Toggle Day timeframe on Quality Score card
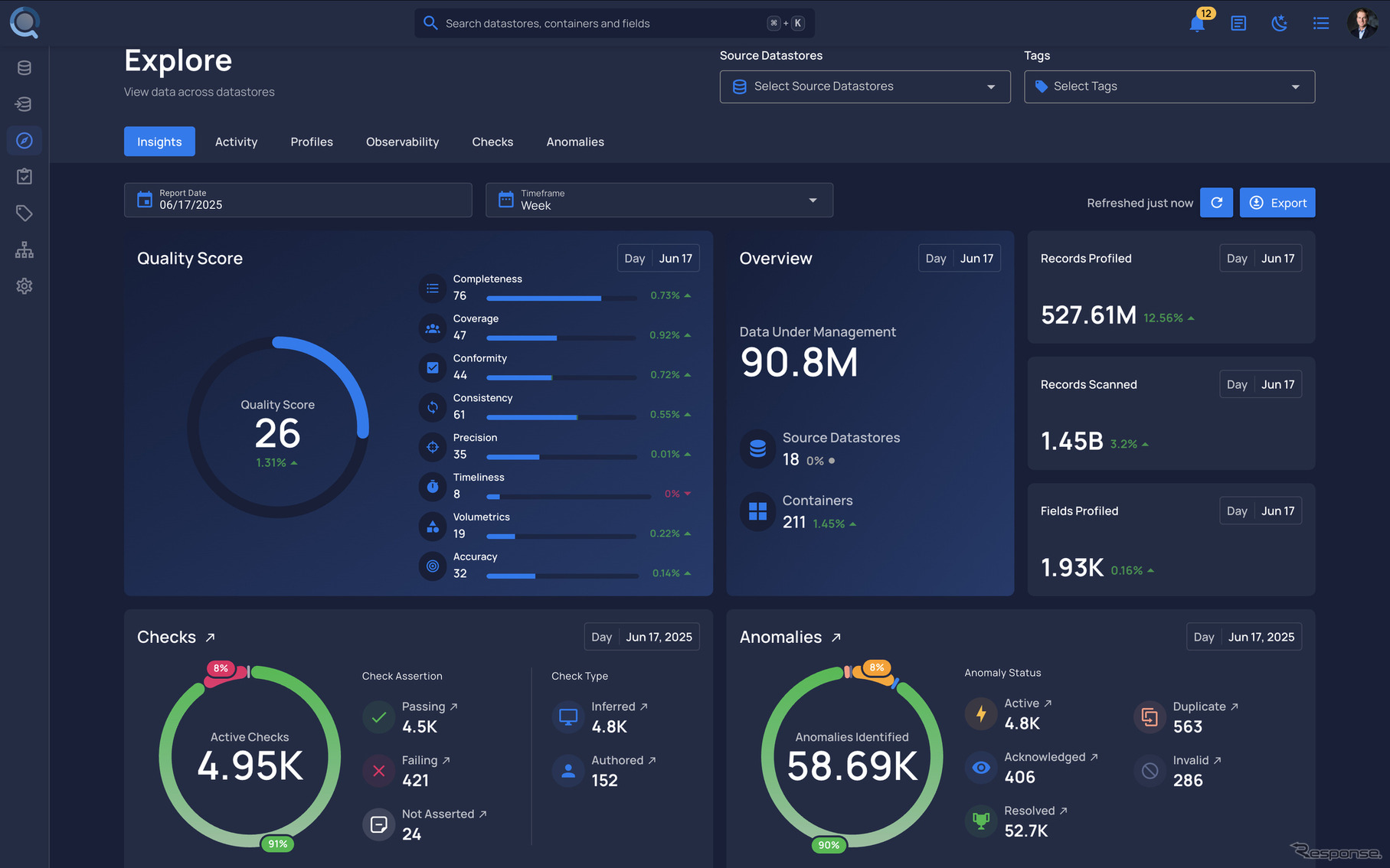The width and height of the screenshot is (1390, 868). [x=635, y=258]
